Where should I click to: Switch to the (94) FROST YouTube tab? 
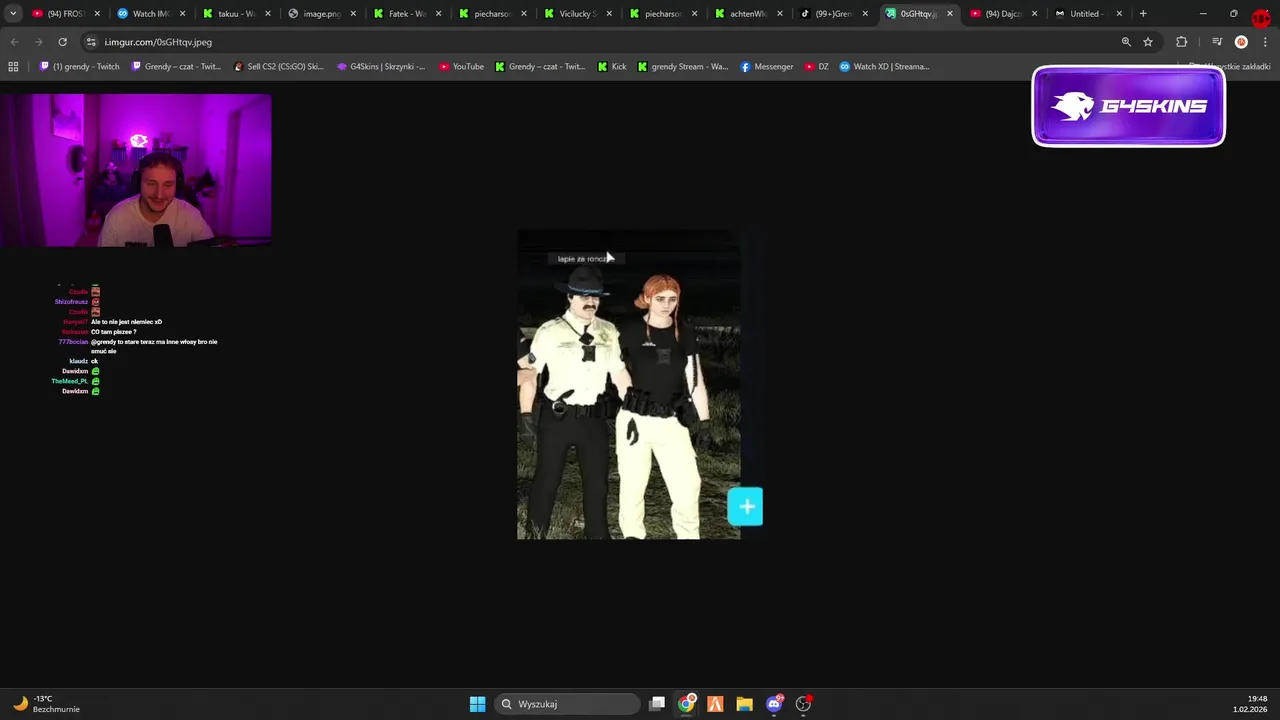tap(64, 14)
